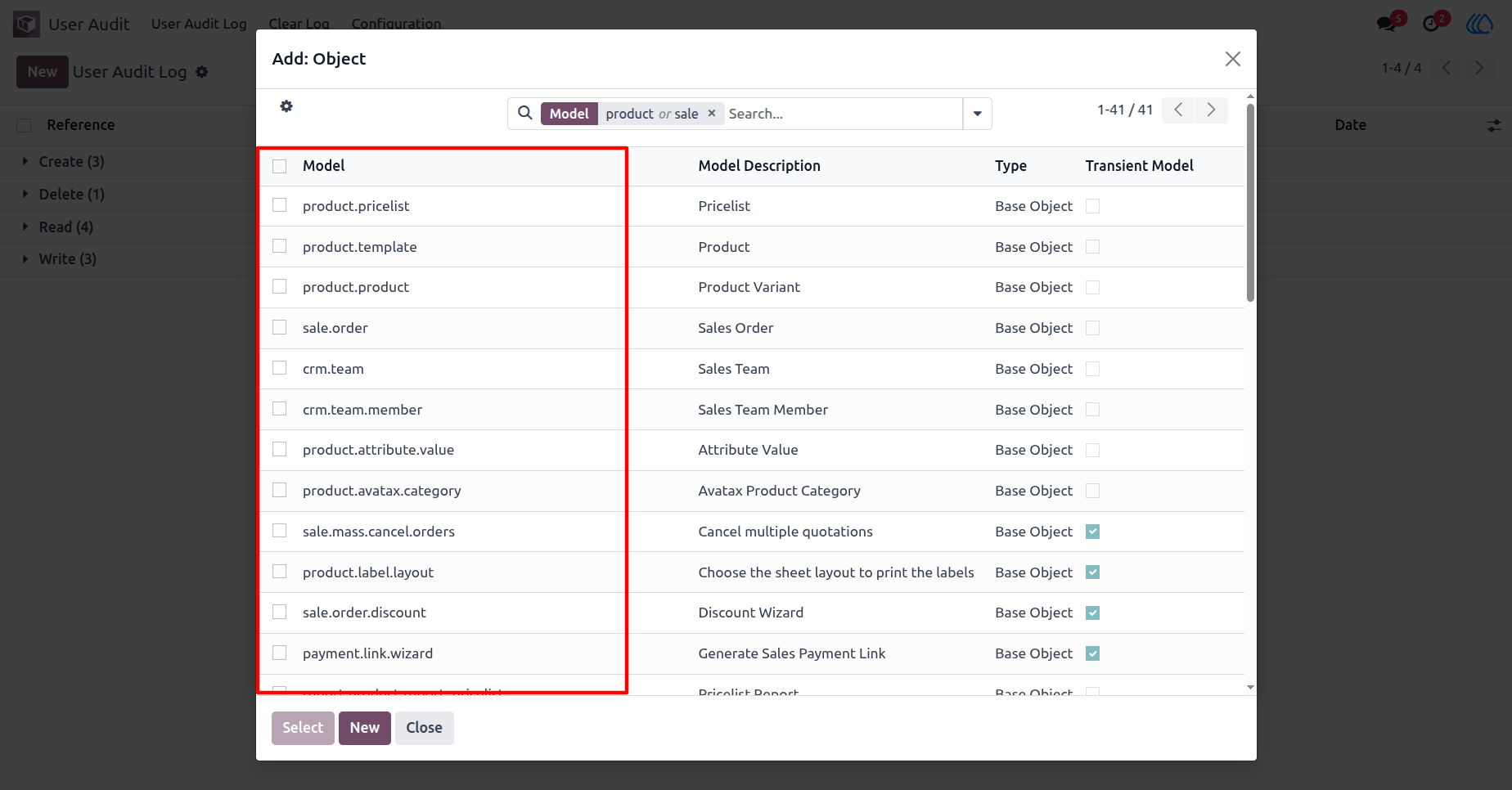The image size is (1512, 790).
Task: Open the activities clock icon
Action: point(1433,23)
